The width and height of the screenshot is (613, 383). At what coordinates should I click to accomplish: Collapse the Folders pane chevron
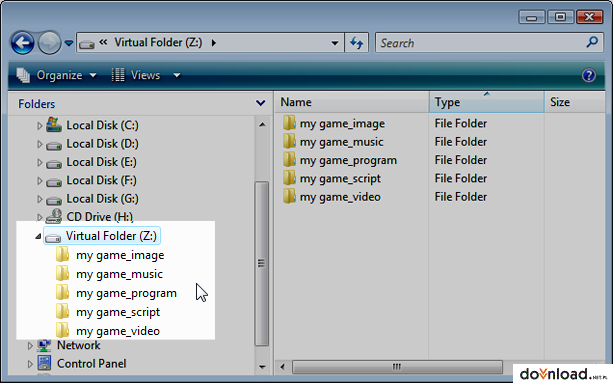(260, 103)
